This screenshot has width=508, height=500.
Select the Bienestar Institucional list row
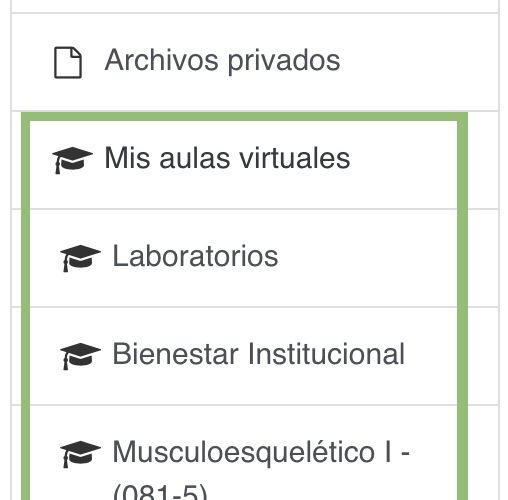tap(244, 356)
